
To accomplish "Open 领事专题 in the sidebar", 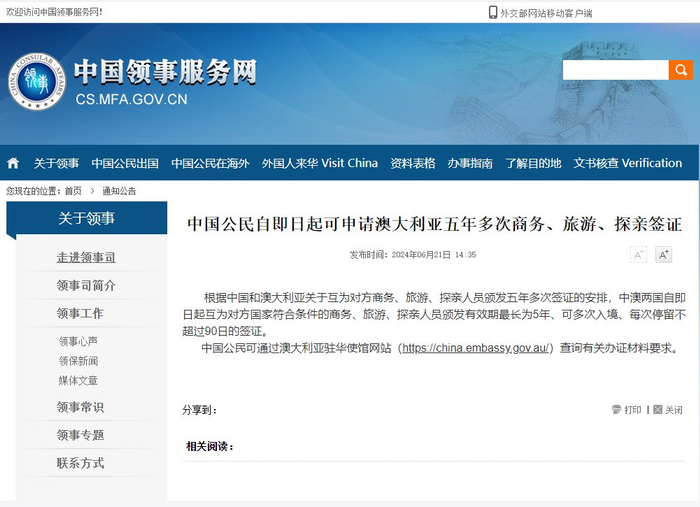I will point(80,435).
